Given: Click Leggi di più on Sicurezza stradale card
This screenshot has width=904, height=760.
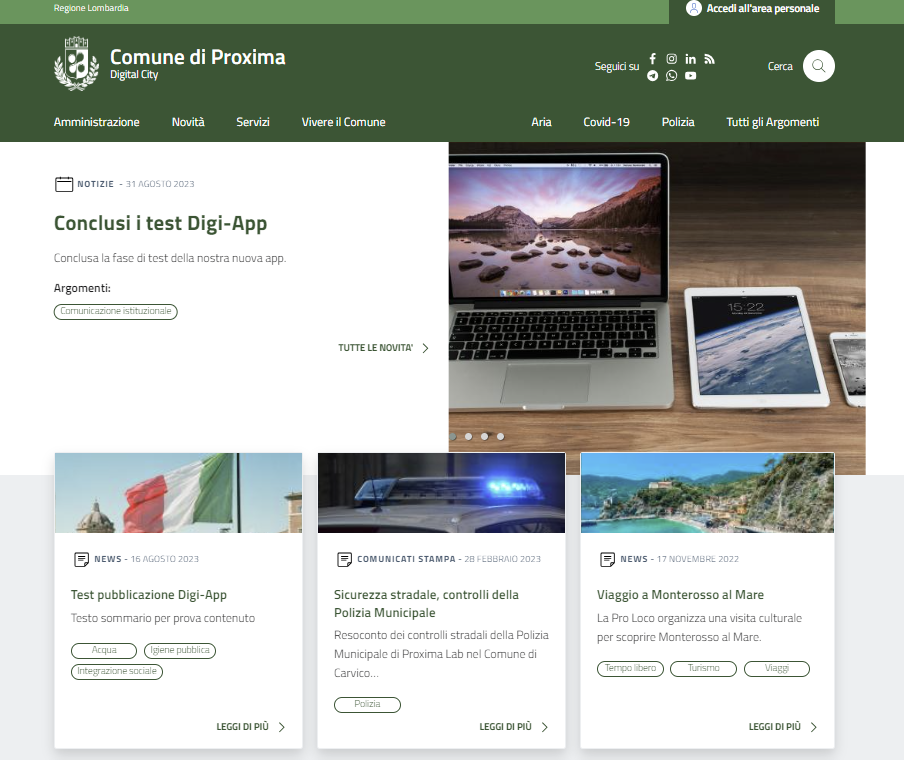Looking at the screenshot, I should 514,727.
